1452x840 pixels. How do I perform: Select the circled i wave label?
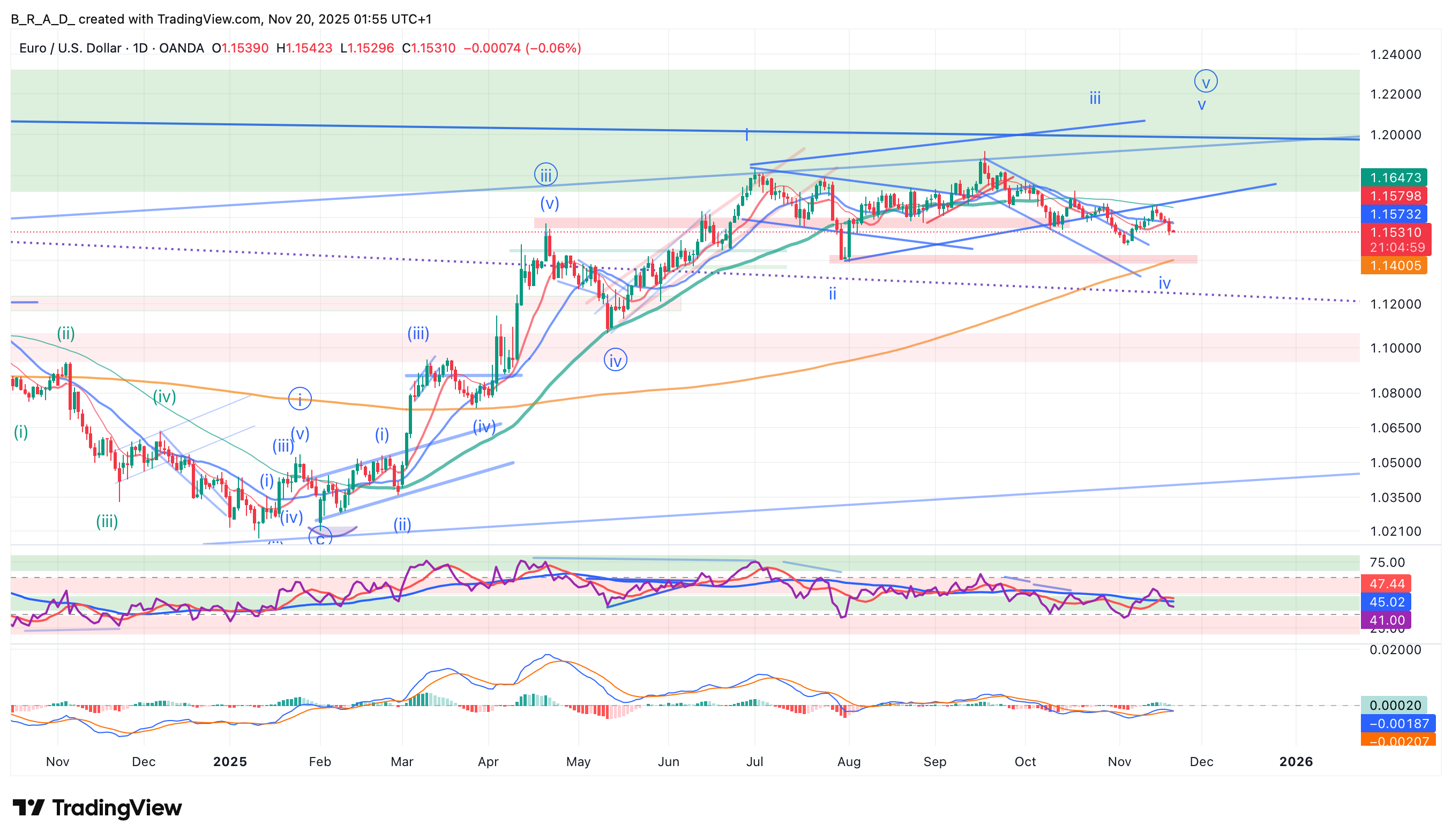(x=300, y=399)
